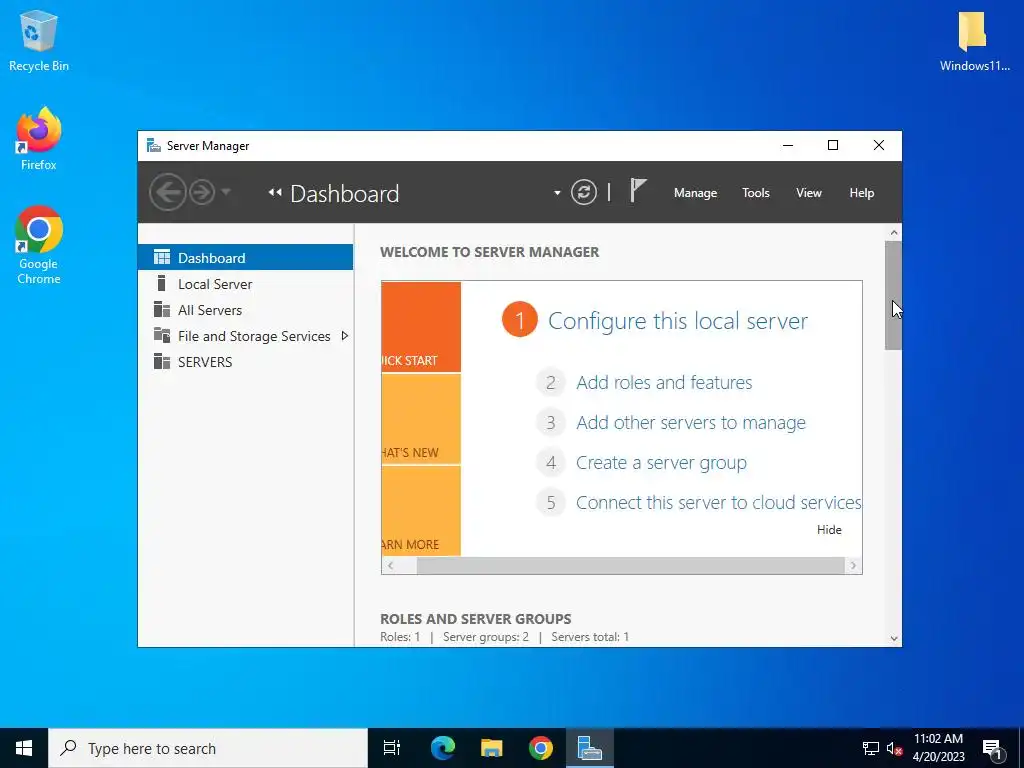Image resolution: width=1024 pixels, height=768 pixels.
Task: Click the Back navigation arrow in Server Manager
Action: tap(168, 193)
